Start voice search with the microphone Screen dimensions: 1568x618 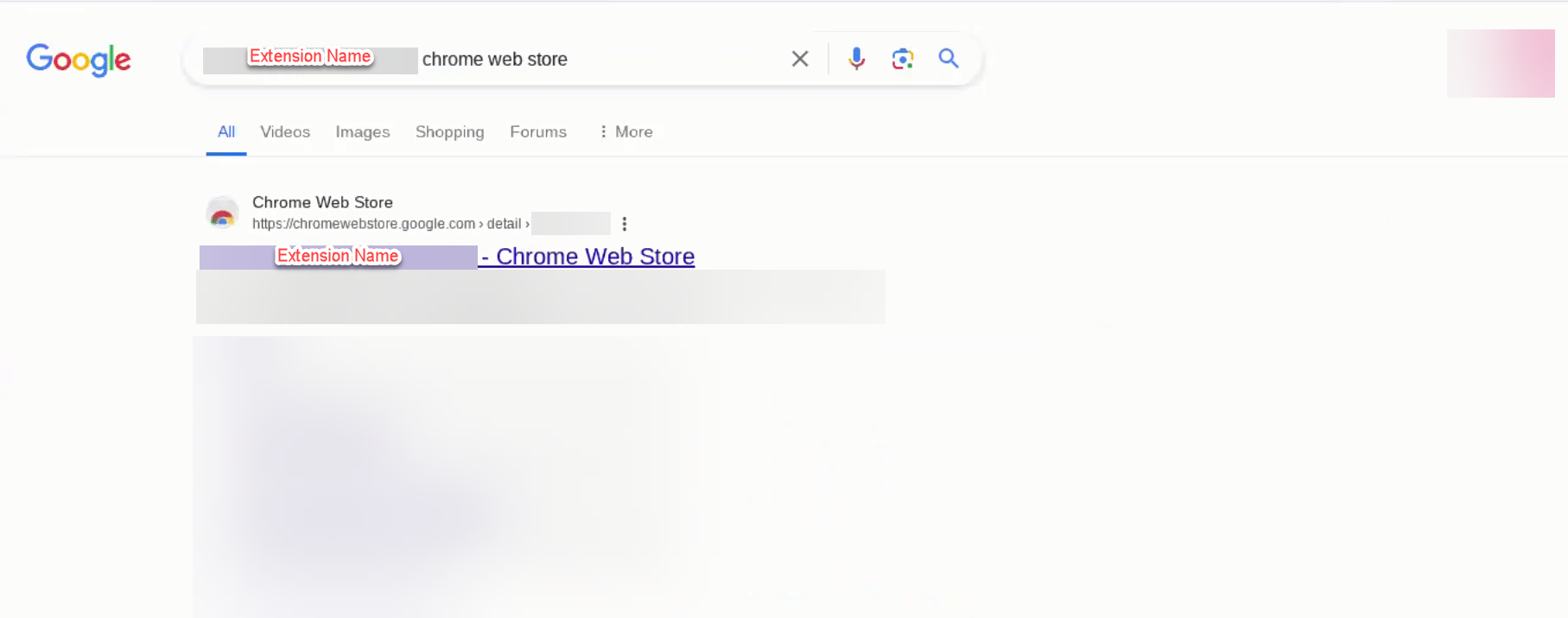coord(856,59)
